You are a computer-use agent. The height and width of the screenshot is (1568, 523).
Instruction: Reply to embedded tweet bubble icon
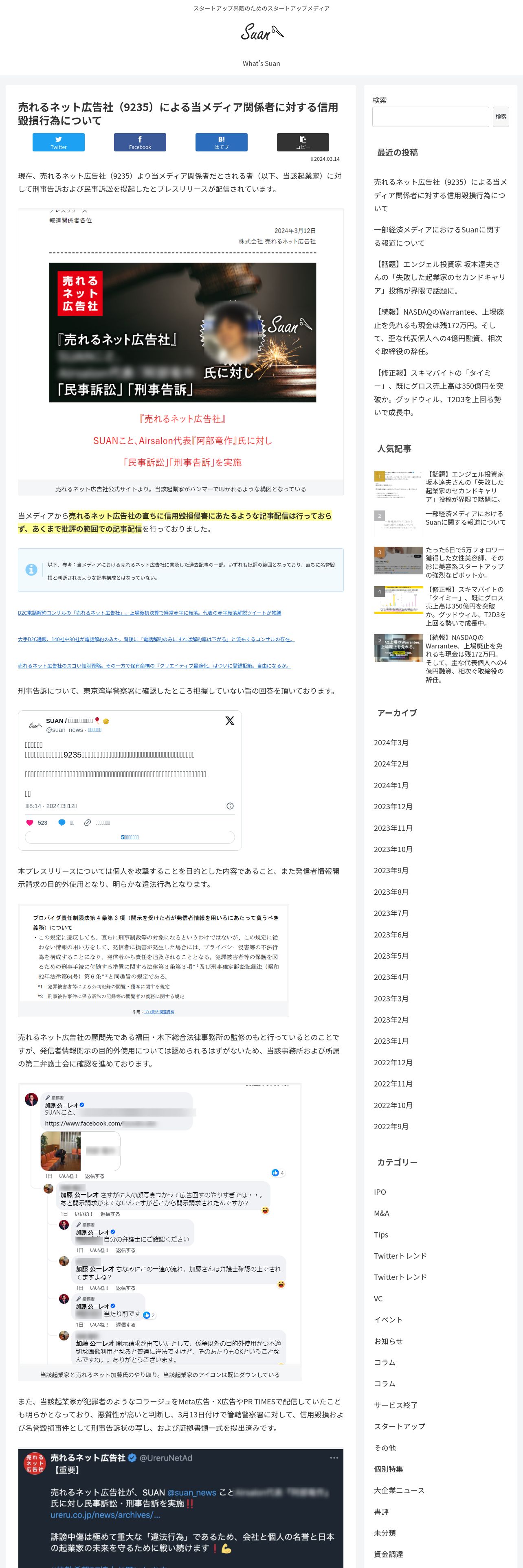(x=62, y=822)
